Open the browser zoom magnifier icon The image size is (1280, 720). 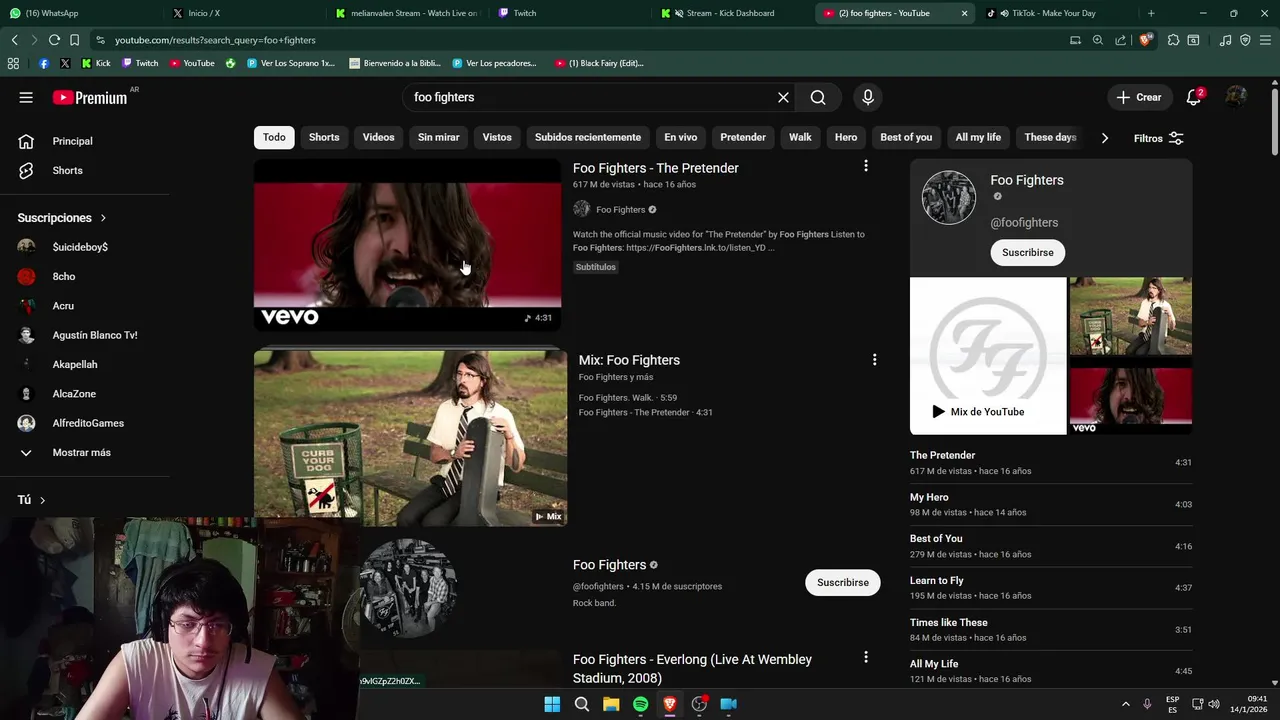pyautogui.click(x=1098, y=40)
